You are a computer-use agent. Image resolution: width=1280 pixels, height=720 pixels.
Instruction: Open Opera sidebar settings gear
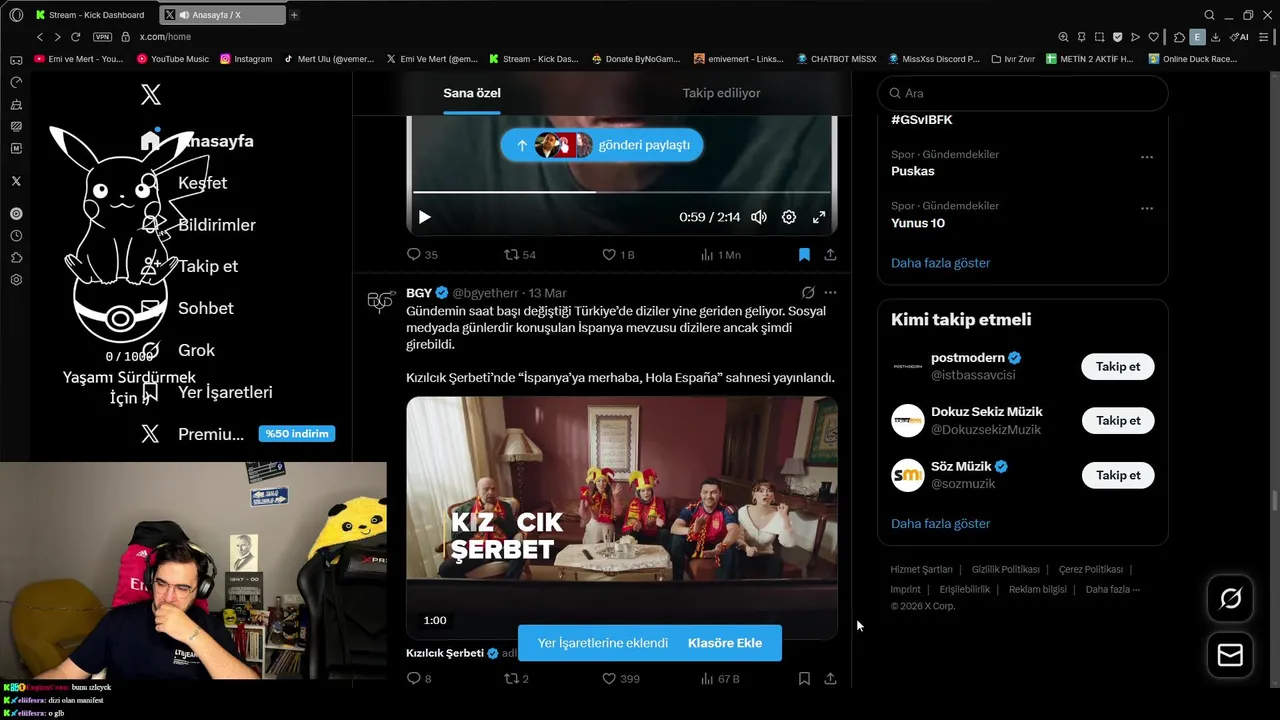16,280
